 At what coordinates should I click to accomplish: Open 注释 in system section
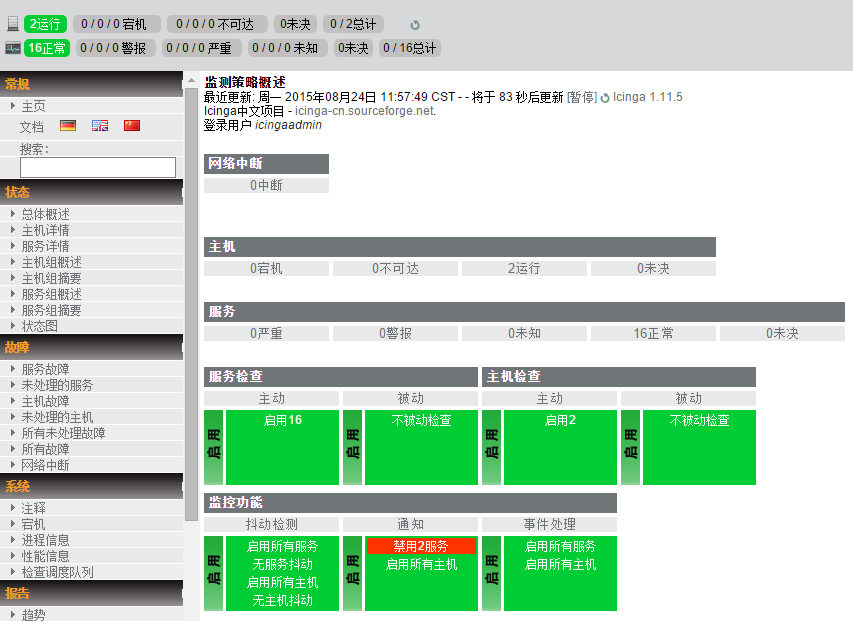33,508
